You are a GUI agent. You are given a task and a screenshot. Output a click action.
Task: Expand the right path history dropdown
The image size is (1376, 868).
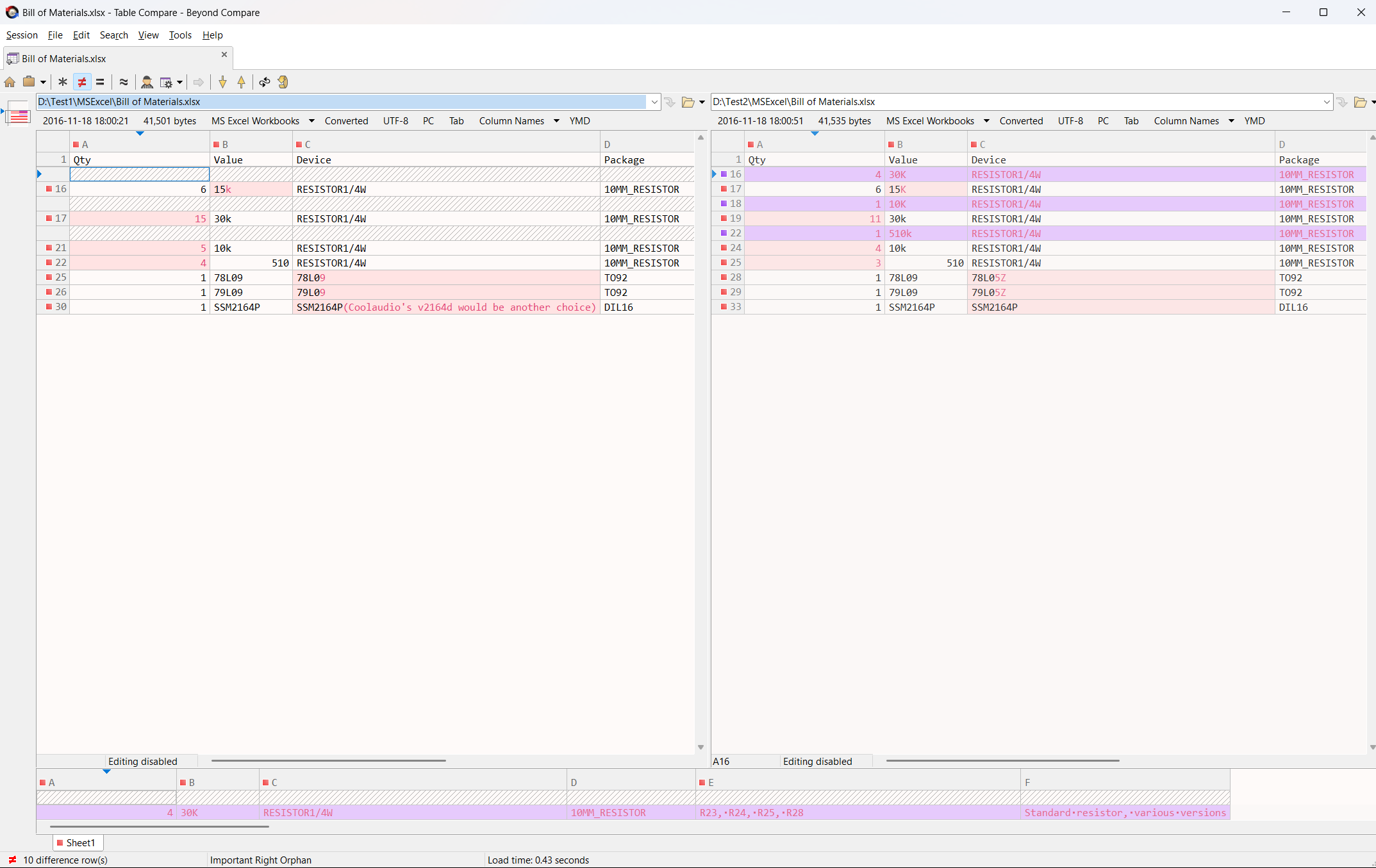click(x=1327, y=102)
